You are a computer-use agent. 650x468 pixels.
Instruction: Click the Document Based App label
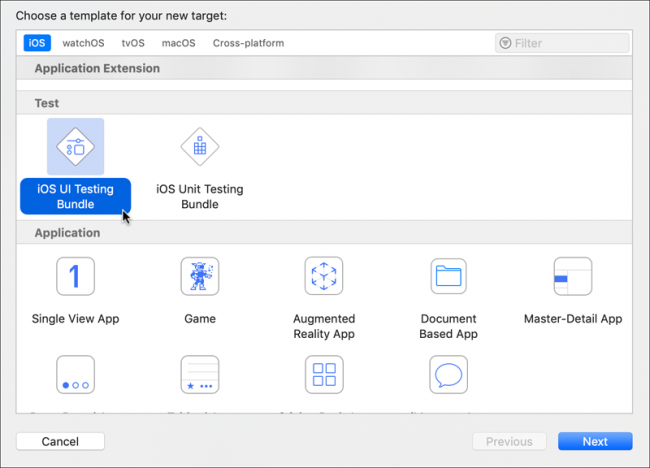point(449,326)
